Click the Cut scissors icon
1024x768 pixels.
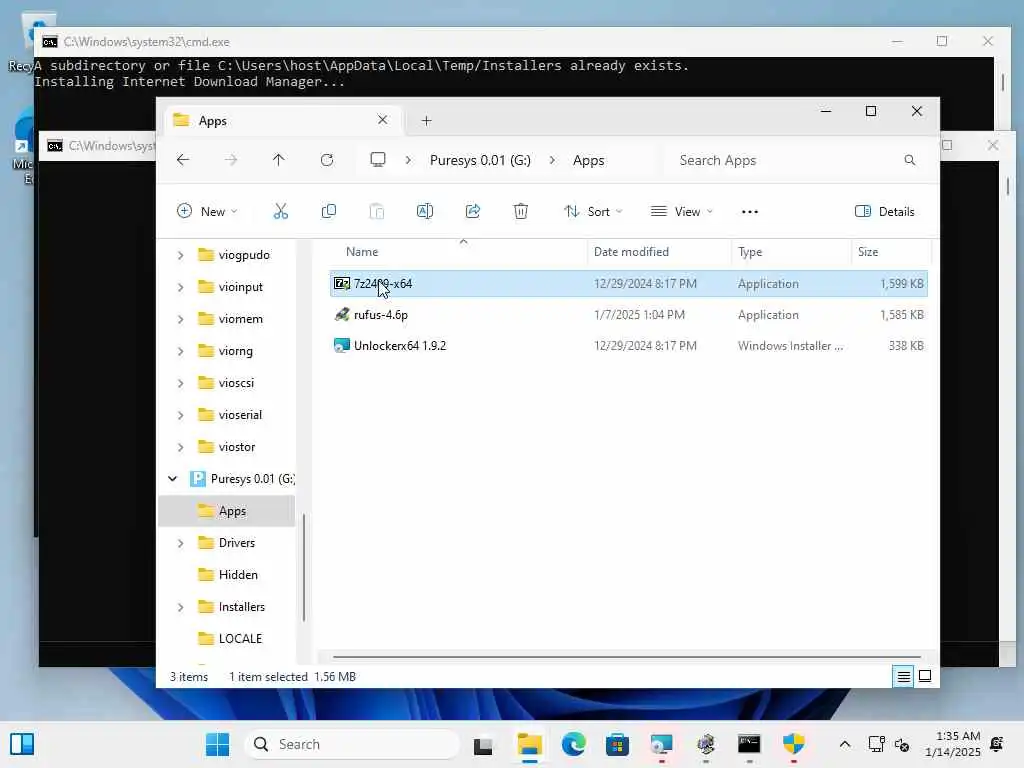281,212
